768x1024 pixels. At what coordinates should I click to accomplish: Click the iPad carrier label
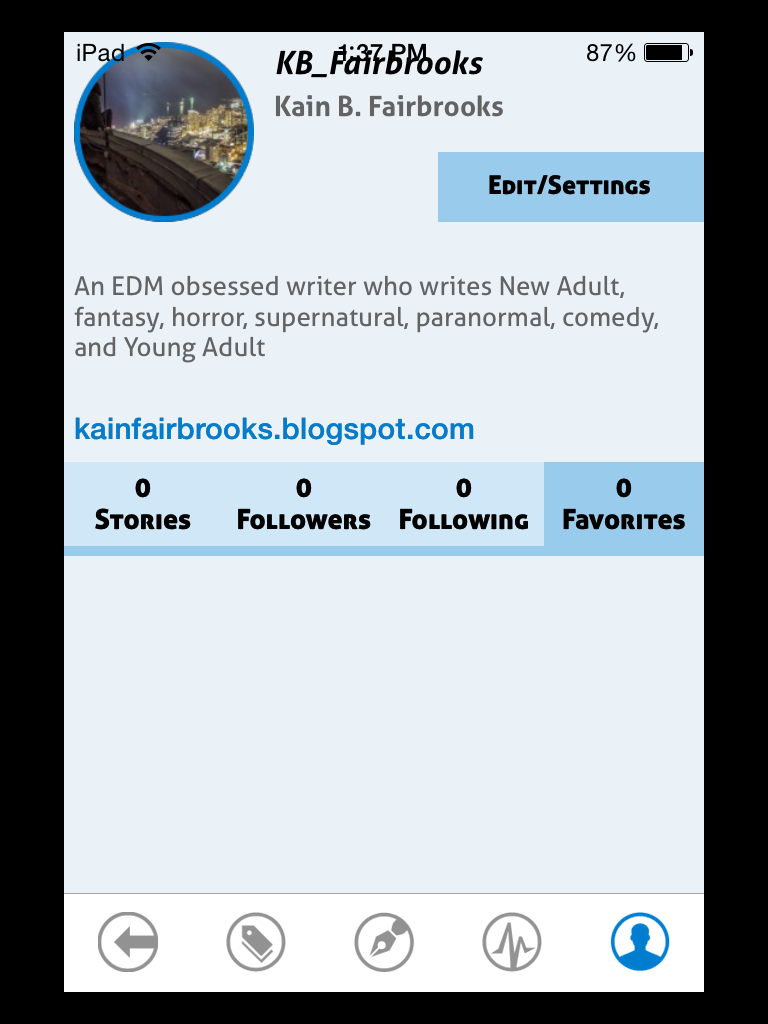coord(100,52)
